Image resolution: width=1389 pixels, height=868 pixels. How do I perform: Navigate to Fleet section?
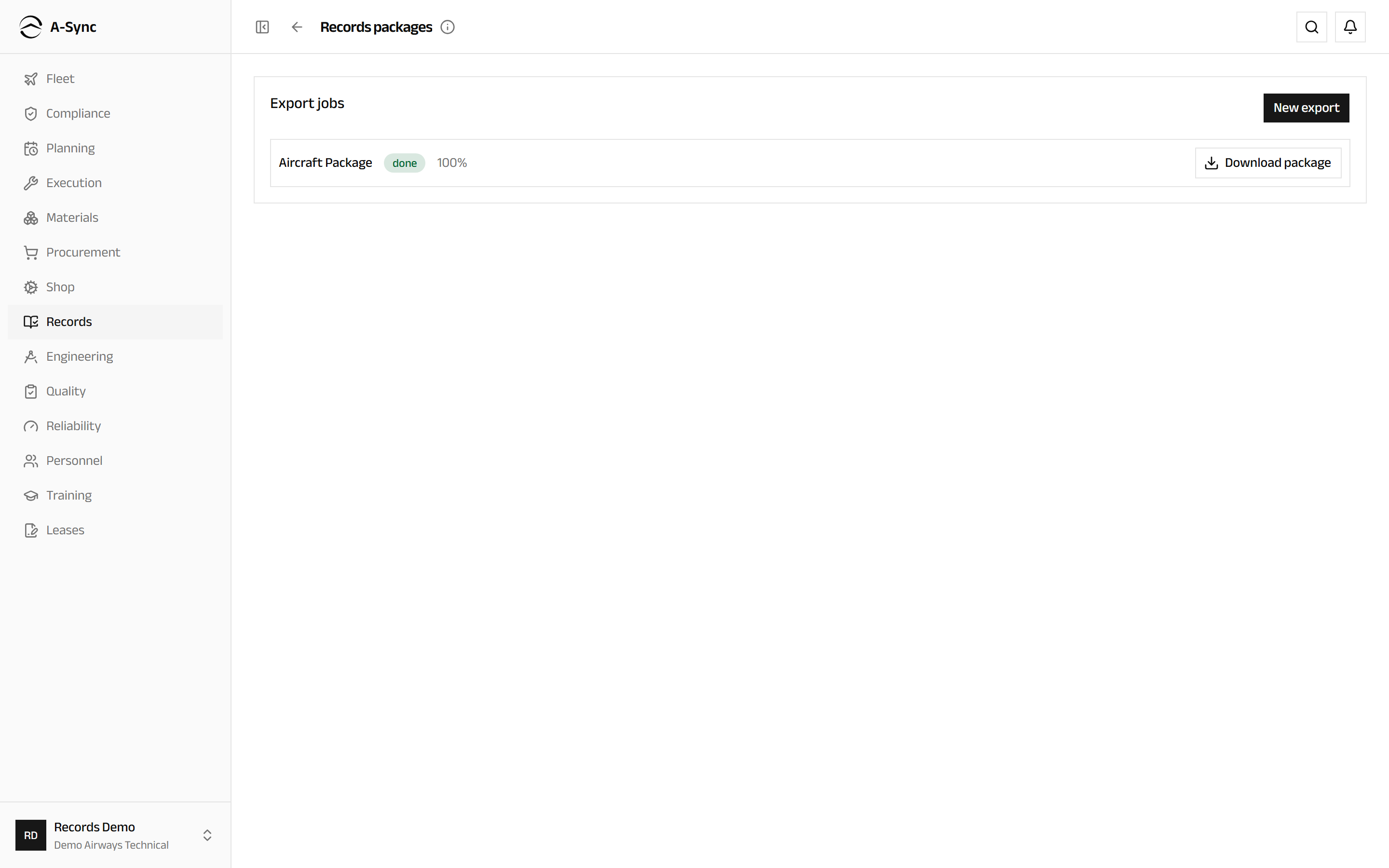coord(115,79)
